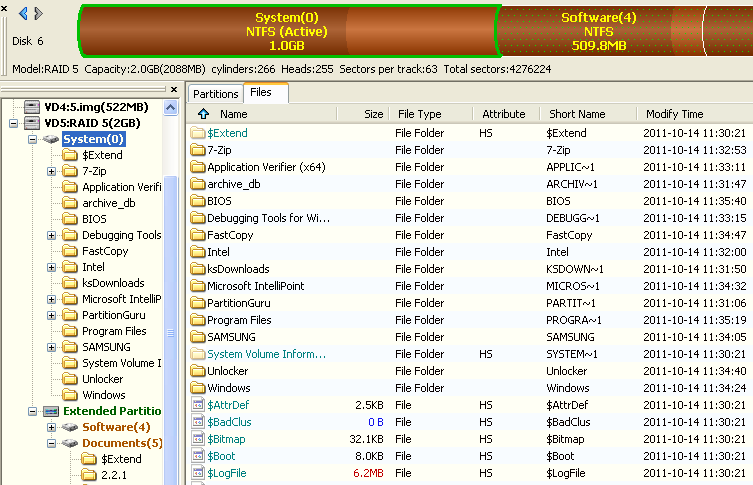Click the $Bitmap file icon in list
Image resolution: width=753 pixels, height=485 pixels.
[x=197, y=439]
